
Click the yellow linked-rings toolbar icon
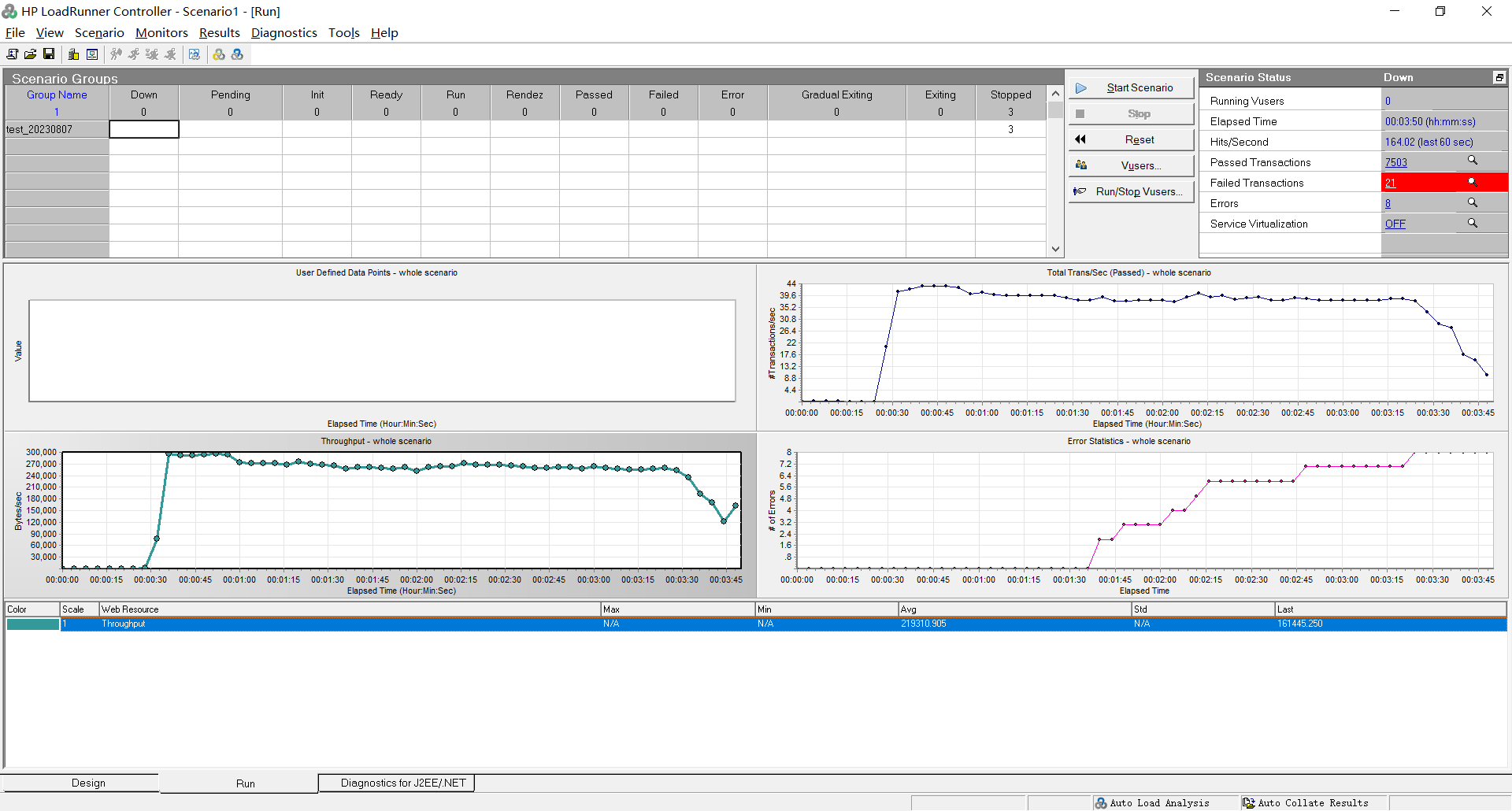[x=219, y=54]
